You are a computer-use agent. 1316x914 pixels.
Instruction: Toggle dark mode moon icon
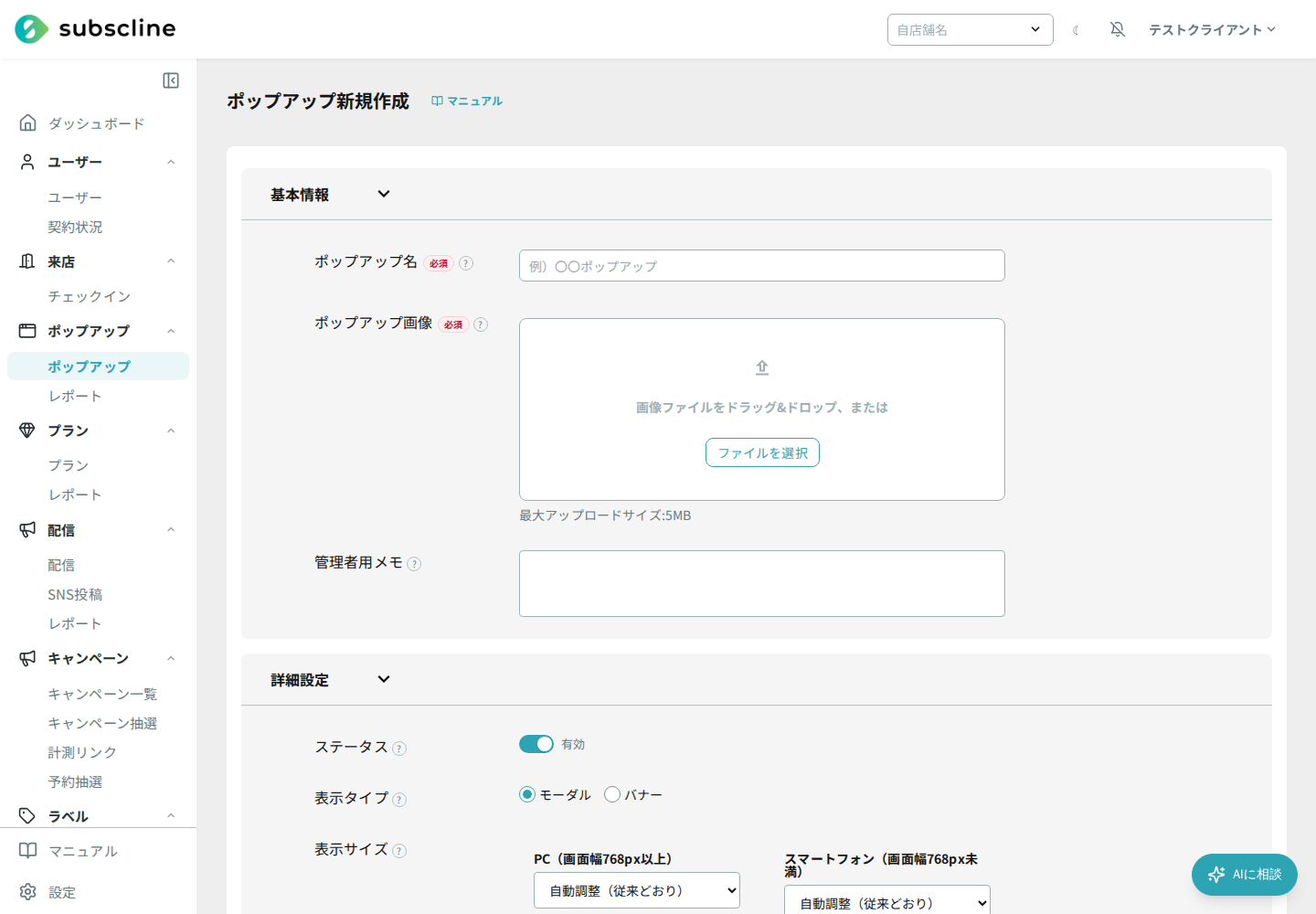(1077, 30)
